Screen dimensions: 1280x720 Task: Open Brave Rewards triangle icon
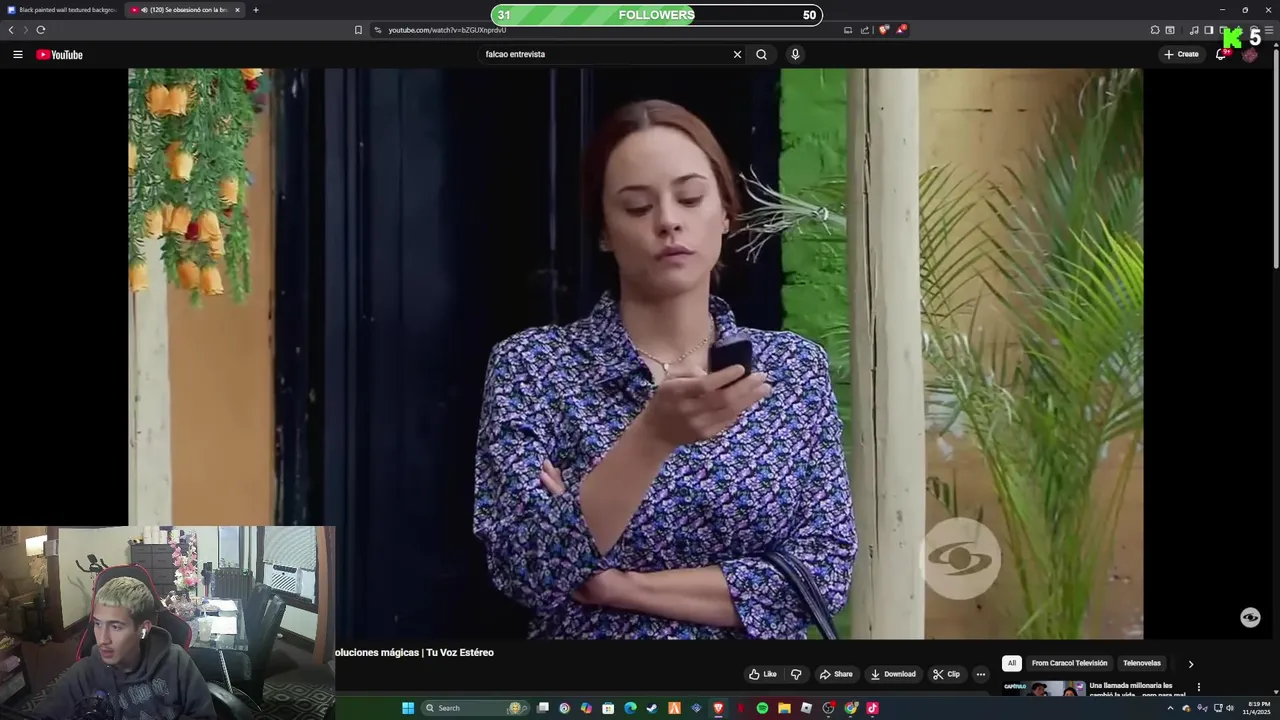click(x=901, y=30)
